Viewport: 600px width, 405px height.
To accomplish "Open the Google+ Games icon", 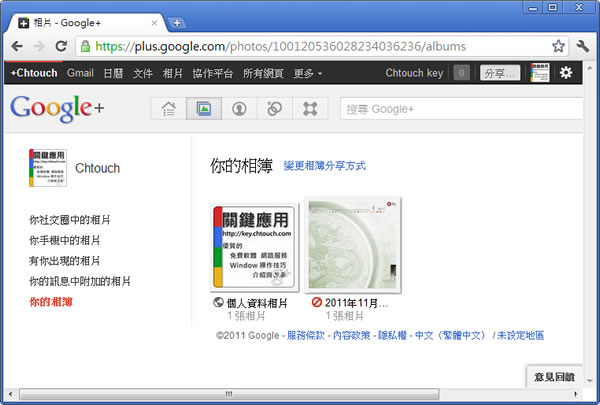I will pyautogui.click(x=310, y=108).
